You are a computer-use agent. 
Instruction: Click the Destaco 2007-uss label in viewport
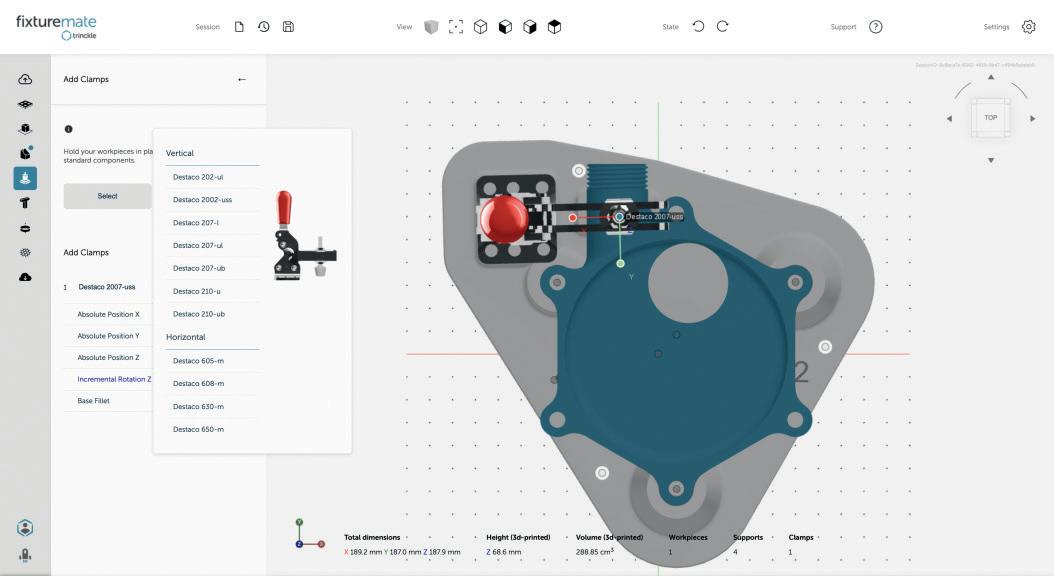coord(654,216)
